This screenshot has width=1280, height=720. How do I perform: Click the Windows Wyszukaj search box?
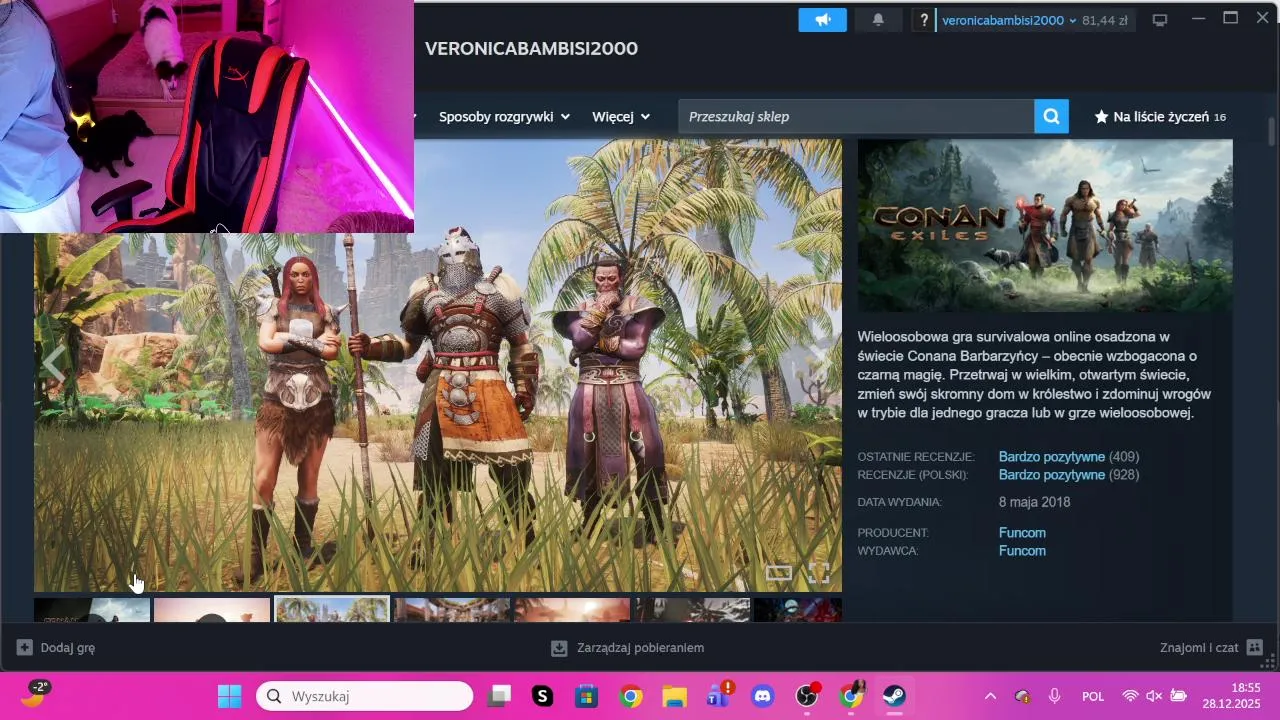(364, 696)
